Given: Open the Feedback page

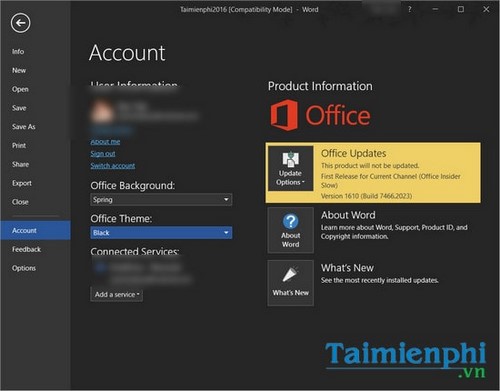Looking at the screenshot, I should pos(26,249).
